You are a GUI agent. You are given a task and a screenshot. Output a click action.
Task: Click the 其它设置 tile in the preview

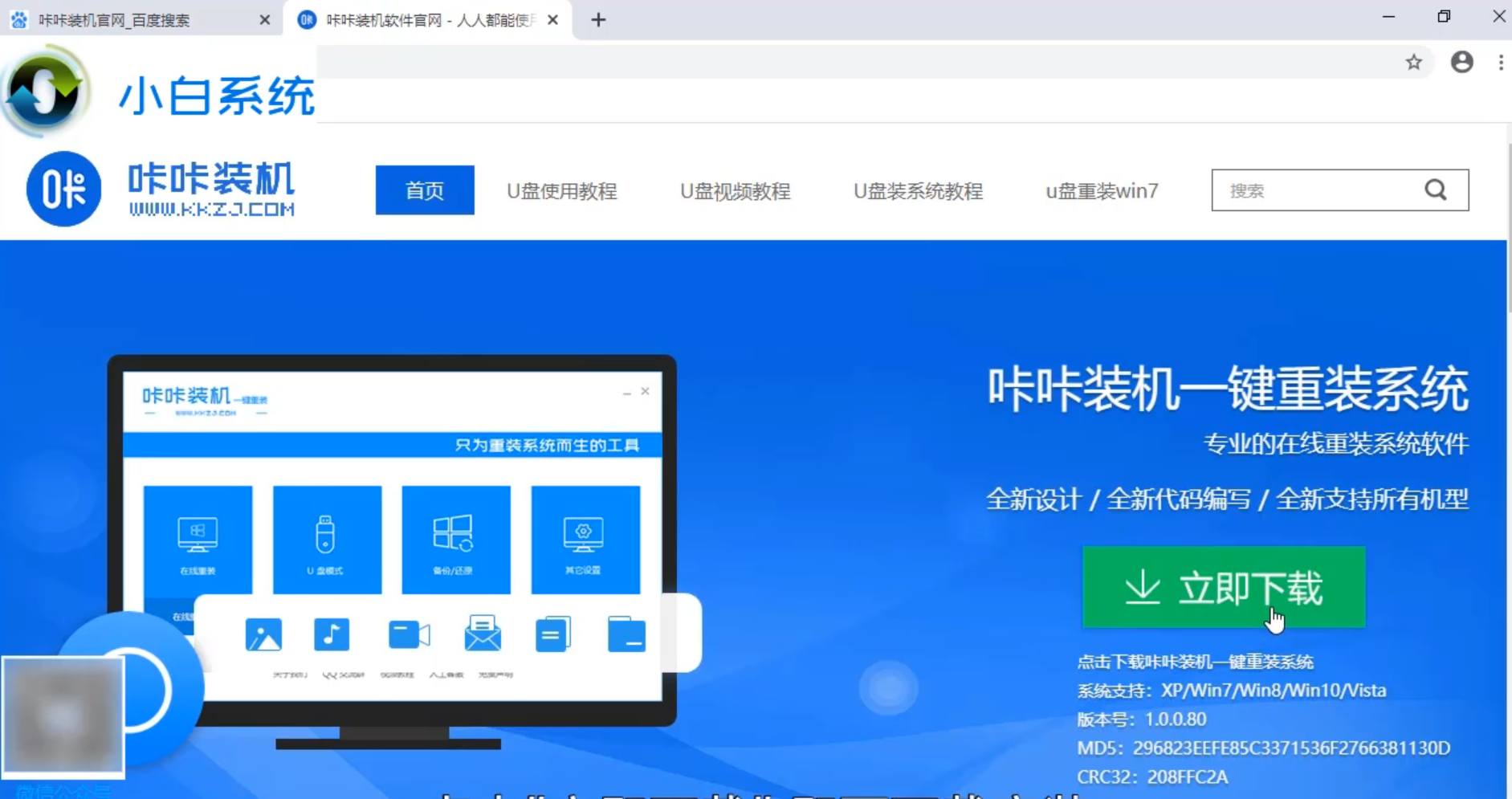[x=585, y=540]
